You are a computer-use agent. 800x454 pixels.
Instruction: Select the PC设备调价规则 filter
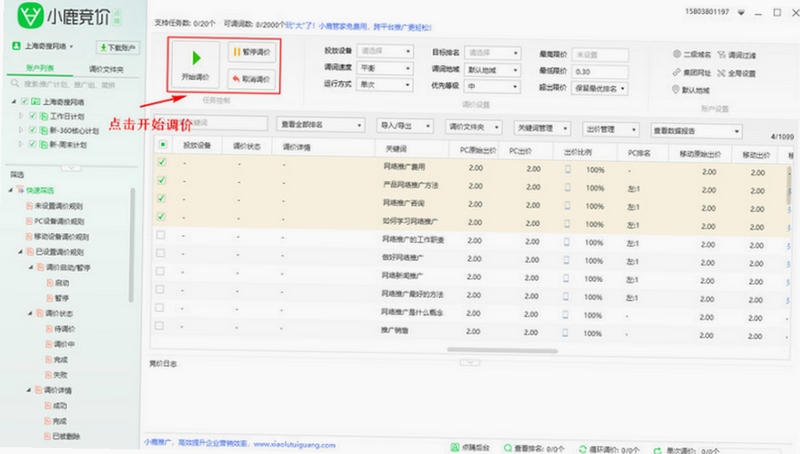(x=55, y=221)
